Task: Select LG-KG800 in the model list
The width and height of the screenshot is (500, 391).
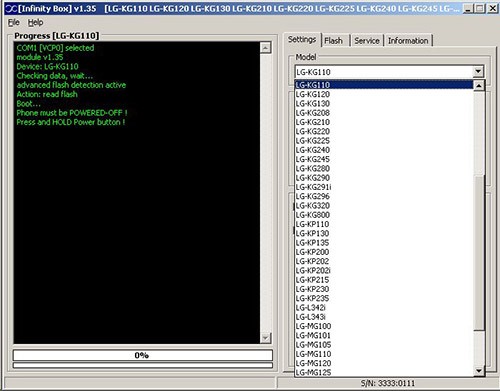Action: point(384,215)
